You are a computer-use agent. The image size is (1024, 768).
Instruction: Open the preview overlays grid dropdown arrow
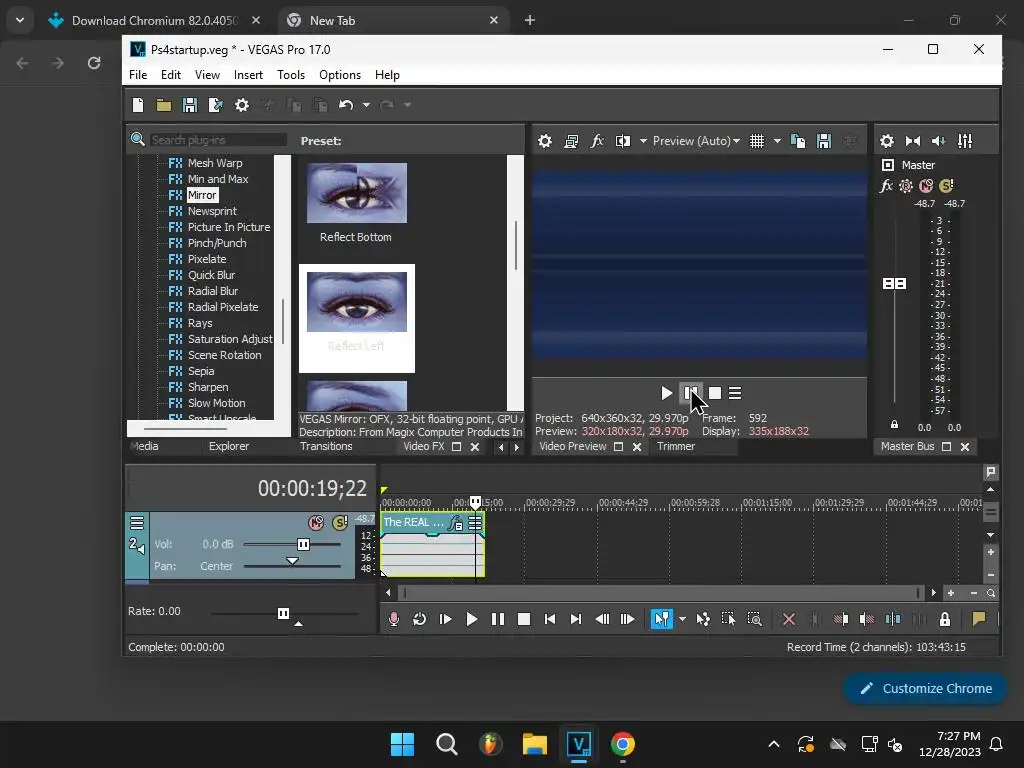pos(777,141)
